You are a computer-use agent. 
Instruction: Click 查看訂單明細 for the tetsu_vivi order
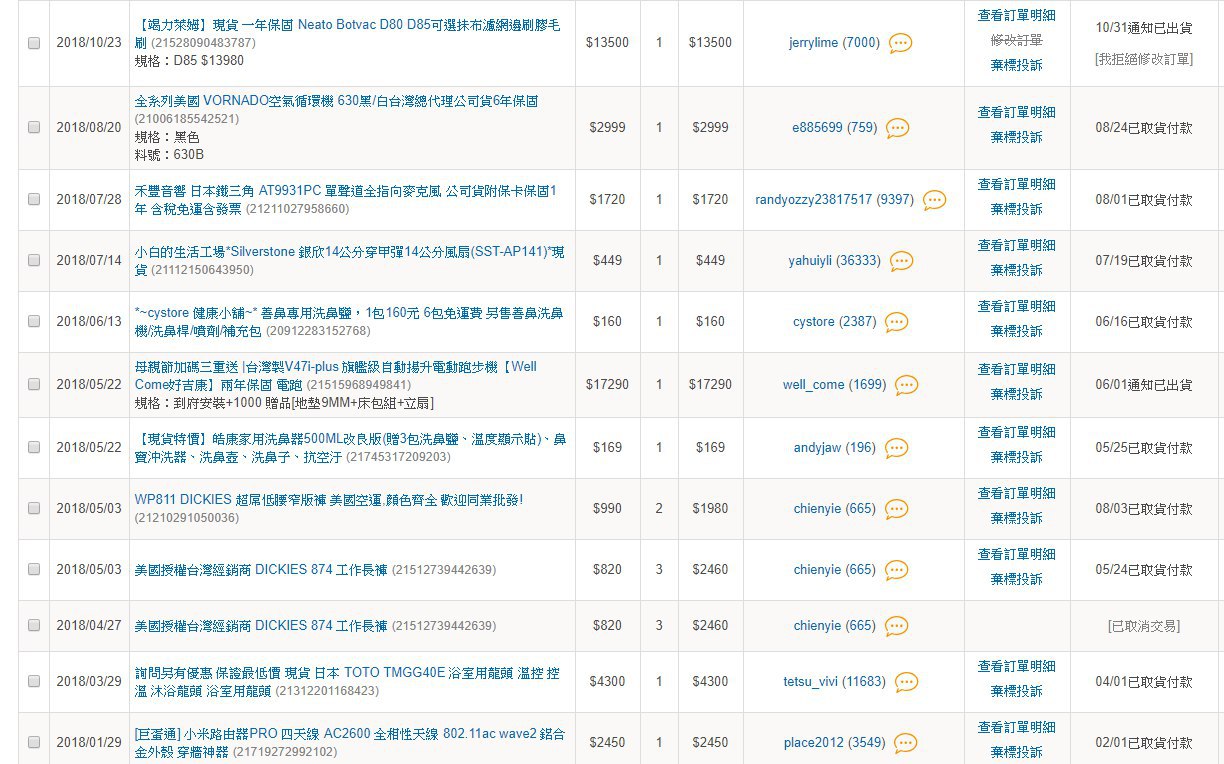(x=1016, y=667)
